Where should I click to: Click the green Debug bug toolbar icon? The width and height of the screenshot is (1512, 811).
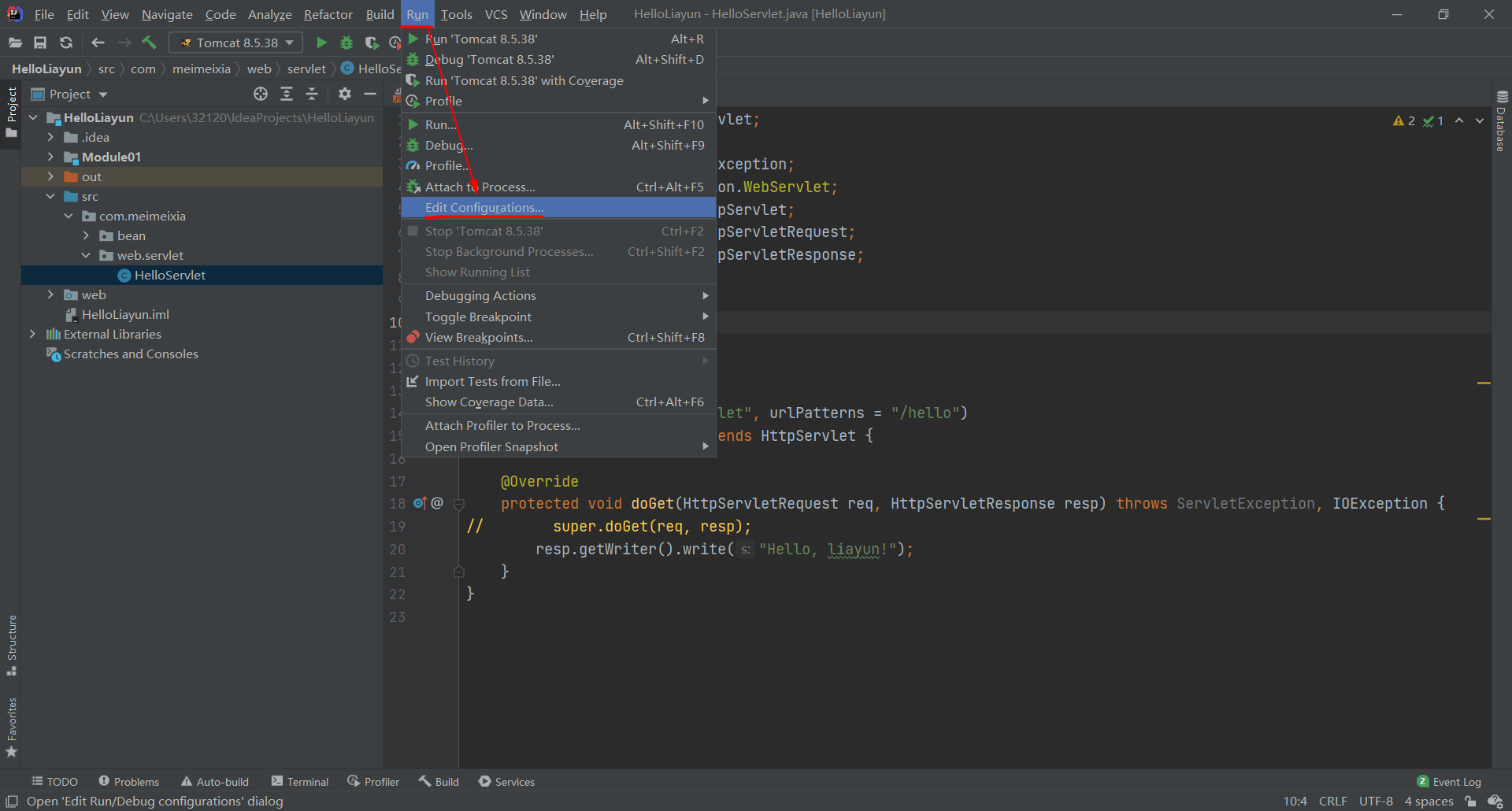pyautogui.click(x=346, y=43)
